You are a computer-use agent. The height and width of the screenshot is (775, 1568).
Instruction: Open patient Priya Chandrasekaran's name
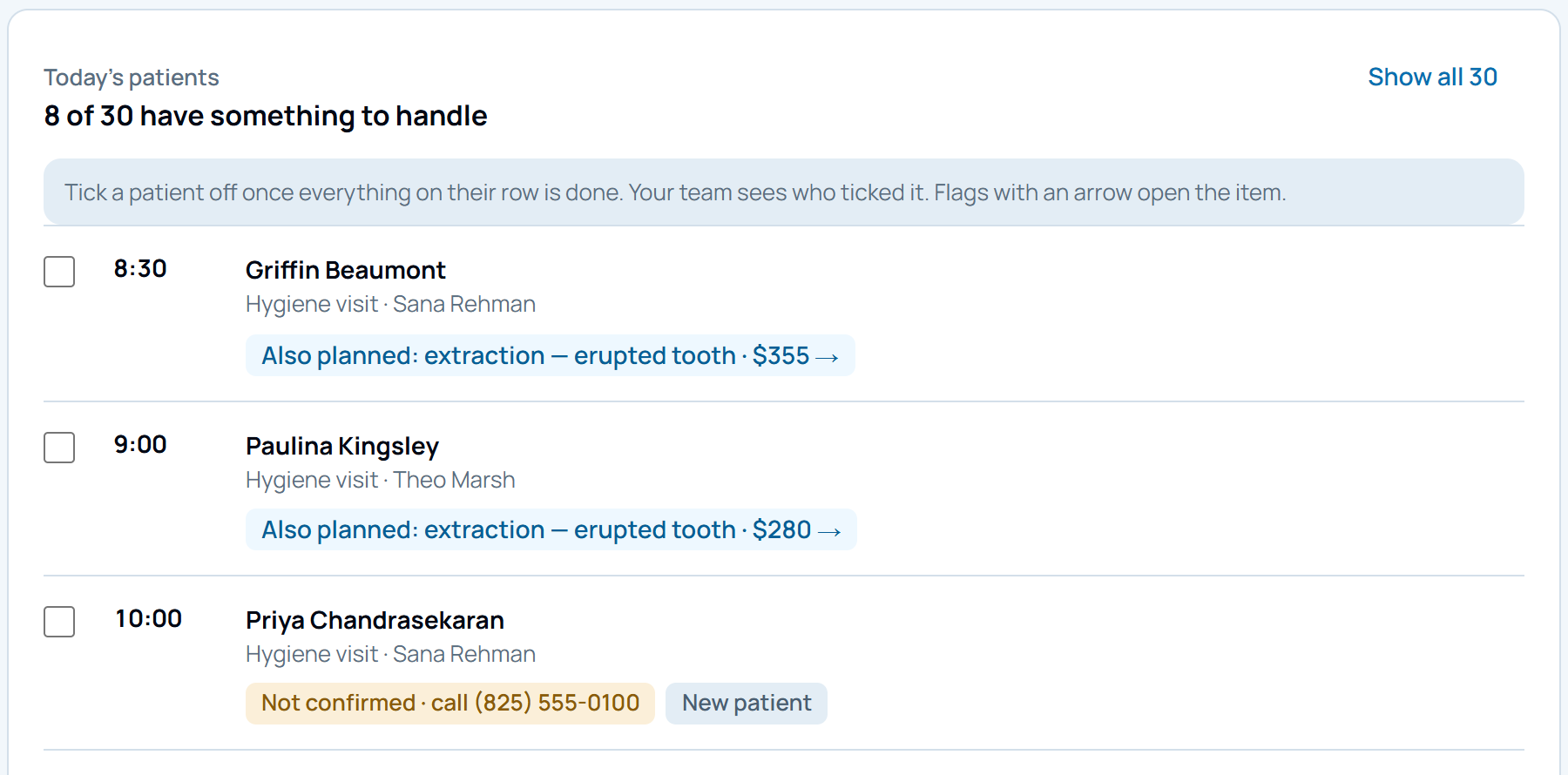[375, 620]
